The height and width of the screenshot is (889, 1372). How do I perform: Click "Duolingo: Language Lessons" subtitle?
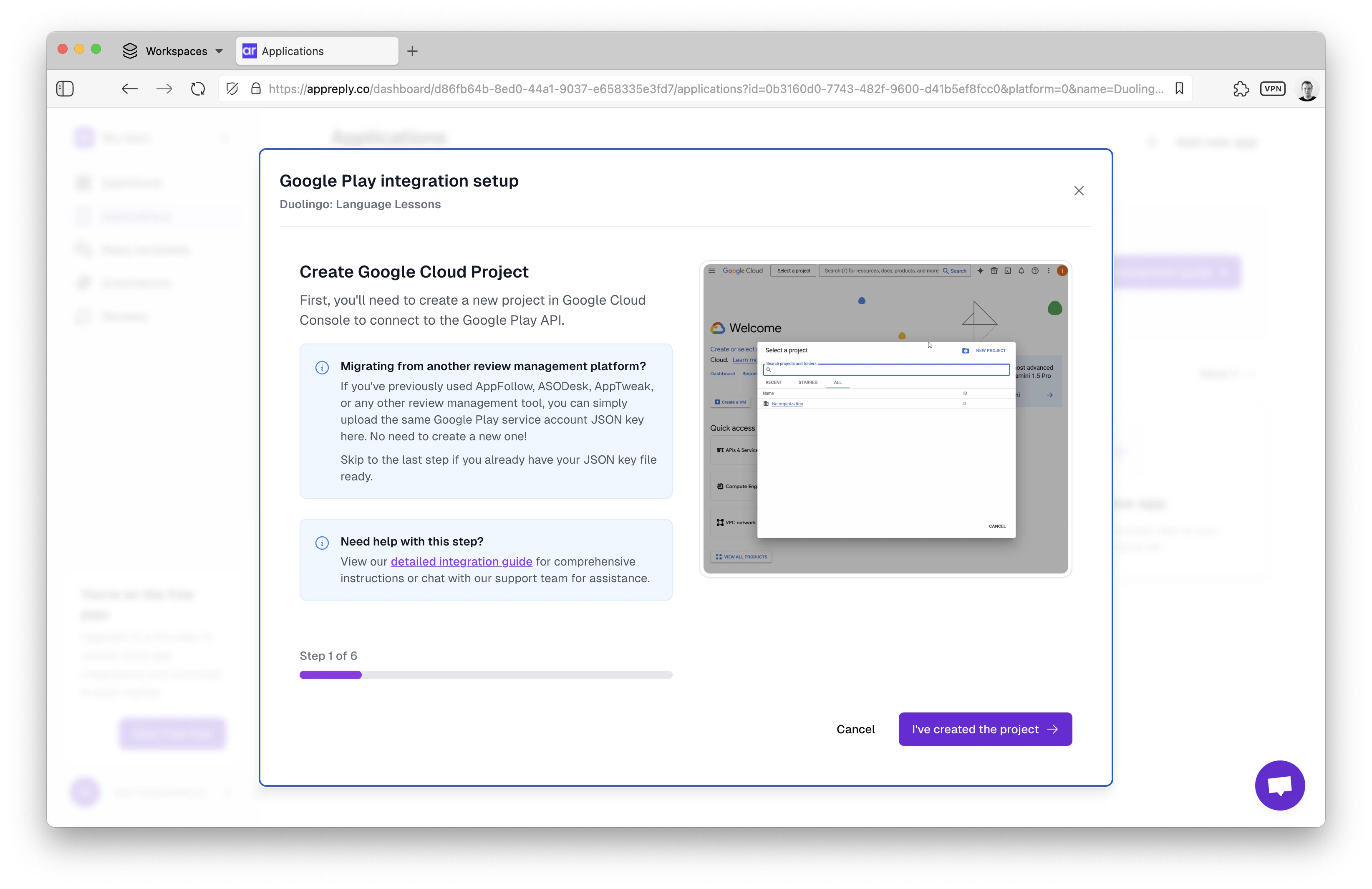tap(360, 204)
